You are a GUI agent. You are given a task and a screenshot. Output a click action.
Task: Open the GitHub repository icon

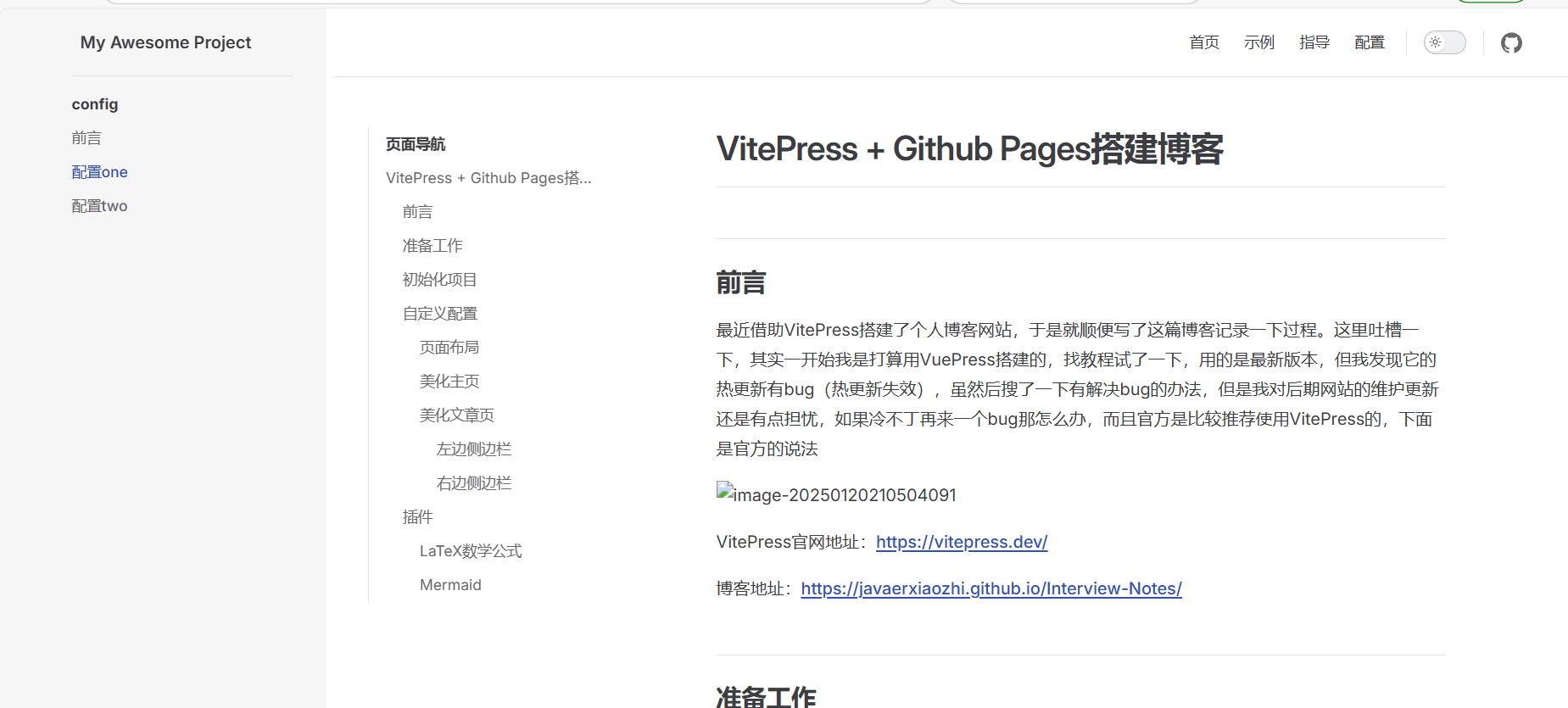(x=1511, y=42)
